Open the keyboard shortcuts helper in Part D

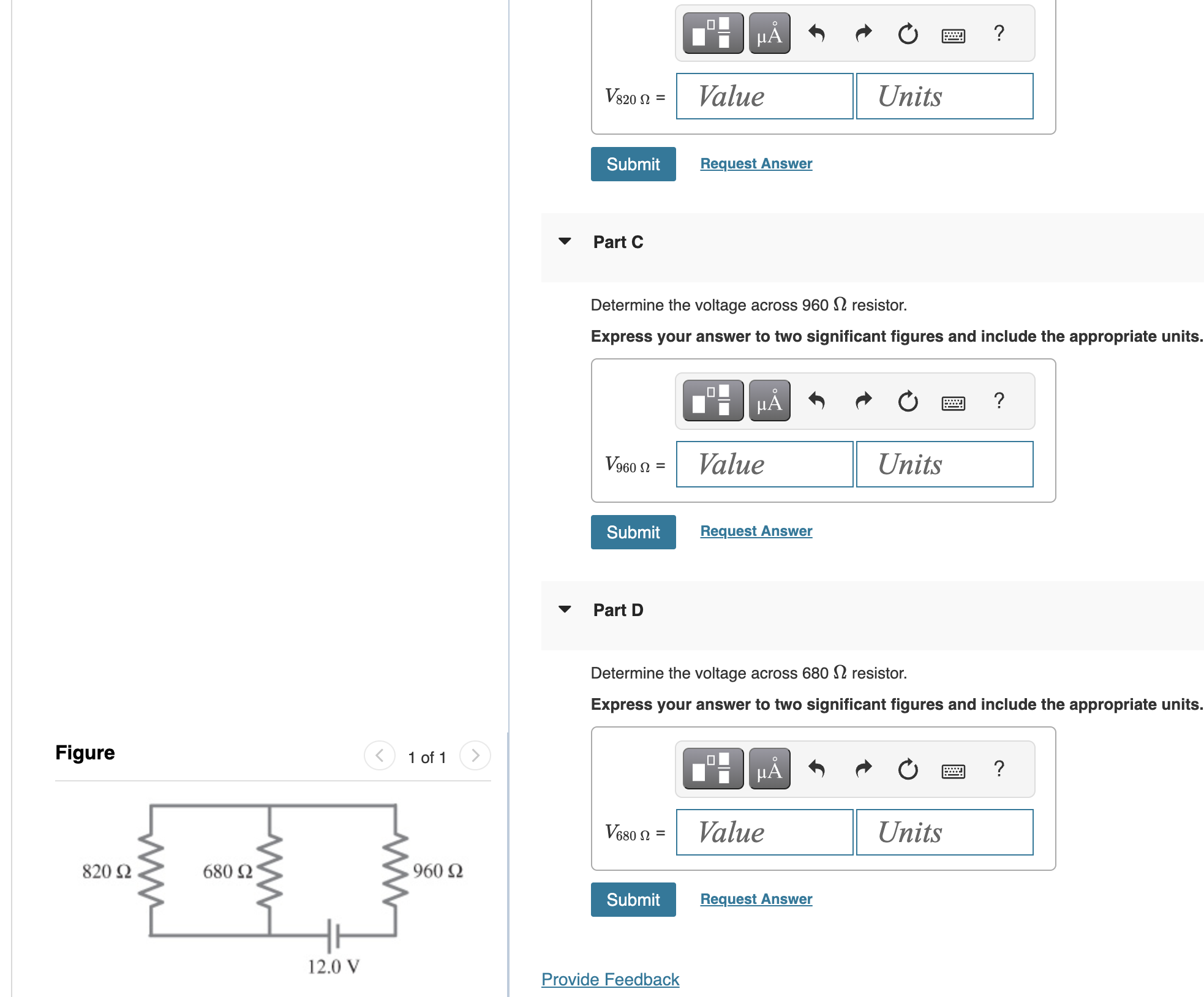tap(954, 770)
